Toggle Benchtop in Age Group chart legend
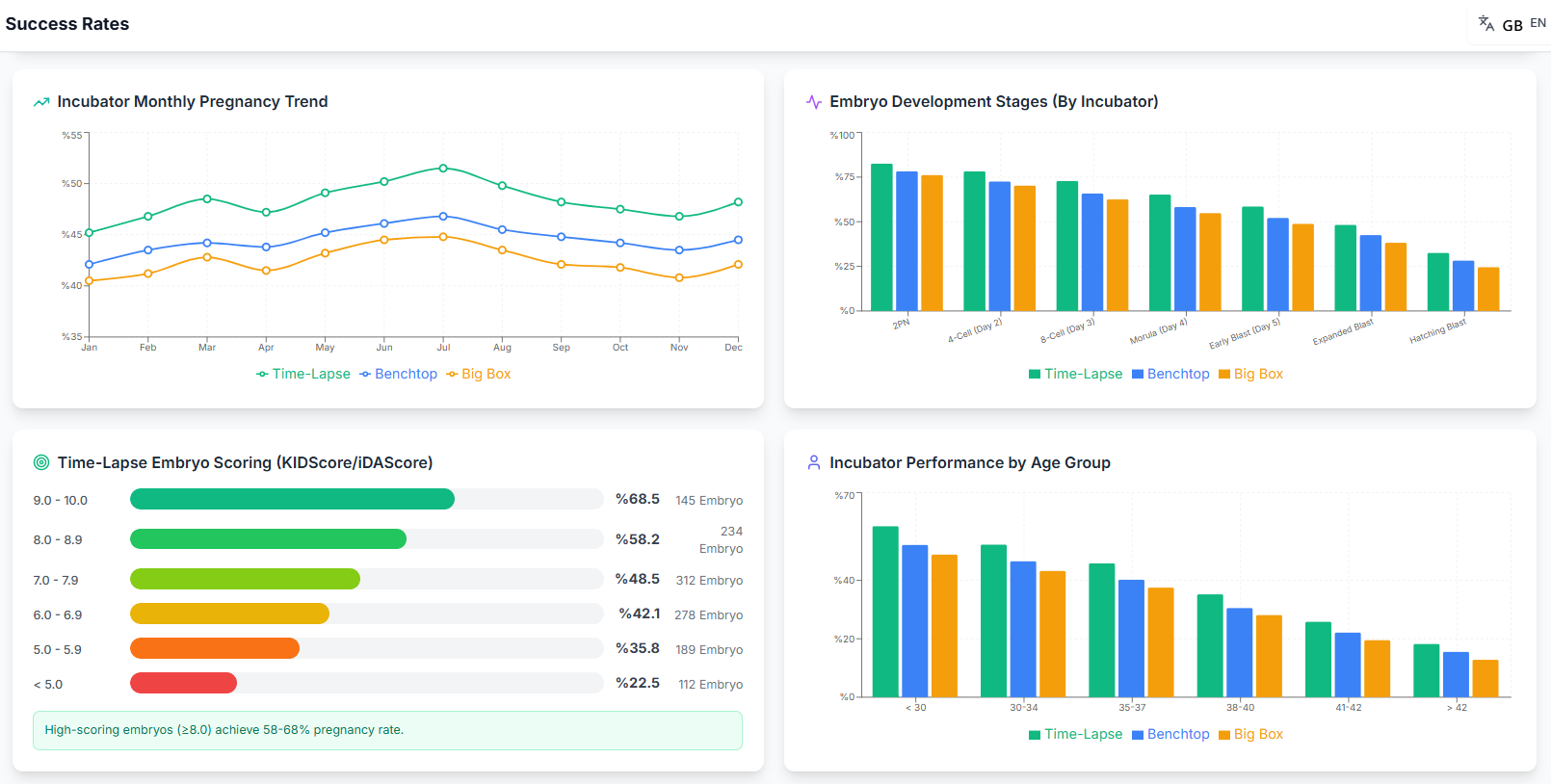1551x784 pixels. coord(1170,734)
